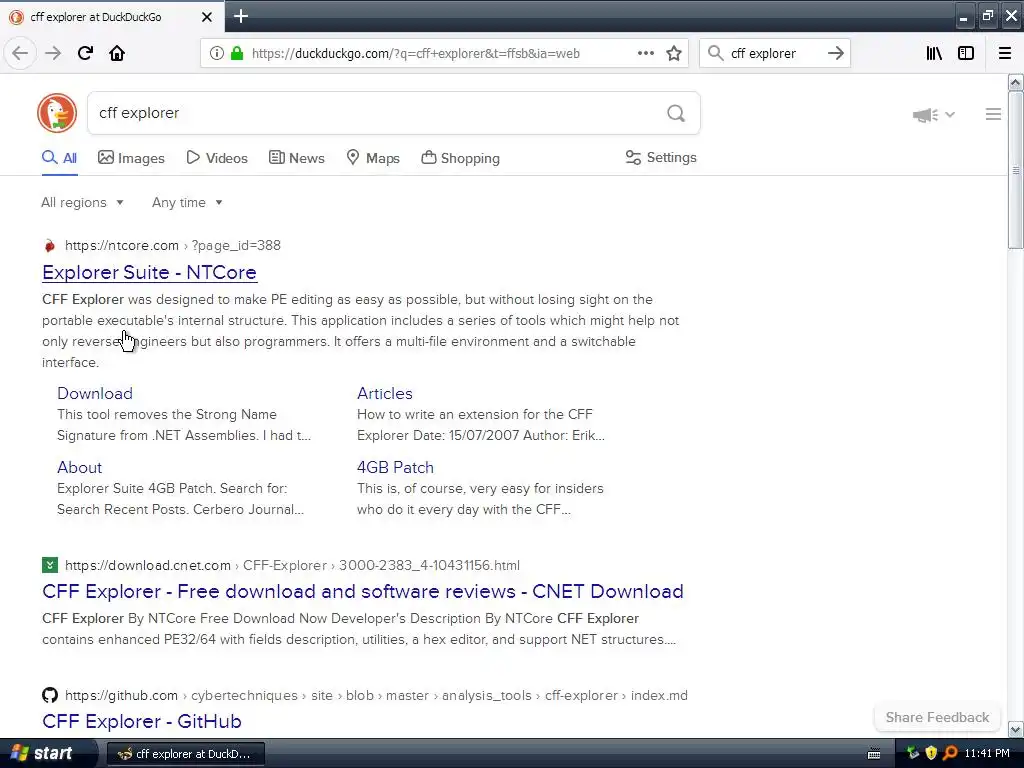Image resolution: width=1024 pixels, height=768 pixels.
Task: Open page actions three-dot menu
Action: pyautogui.click(x=645, y=53)
